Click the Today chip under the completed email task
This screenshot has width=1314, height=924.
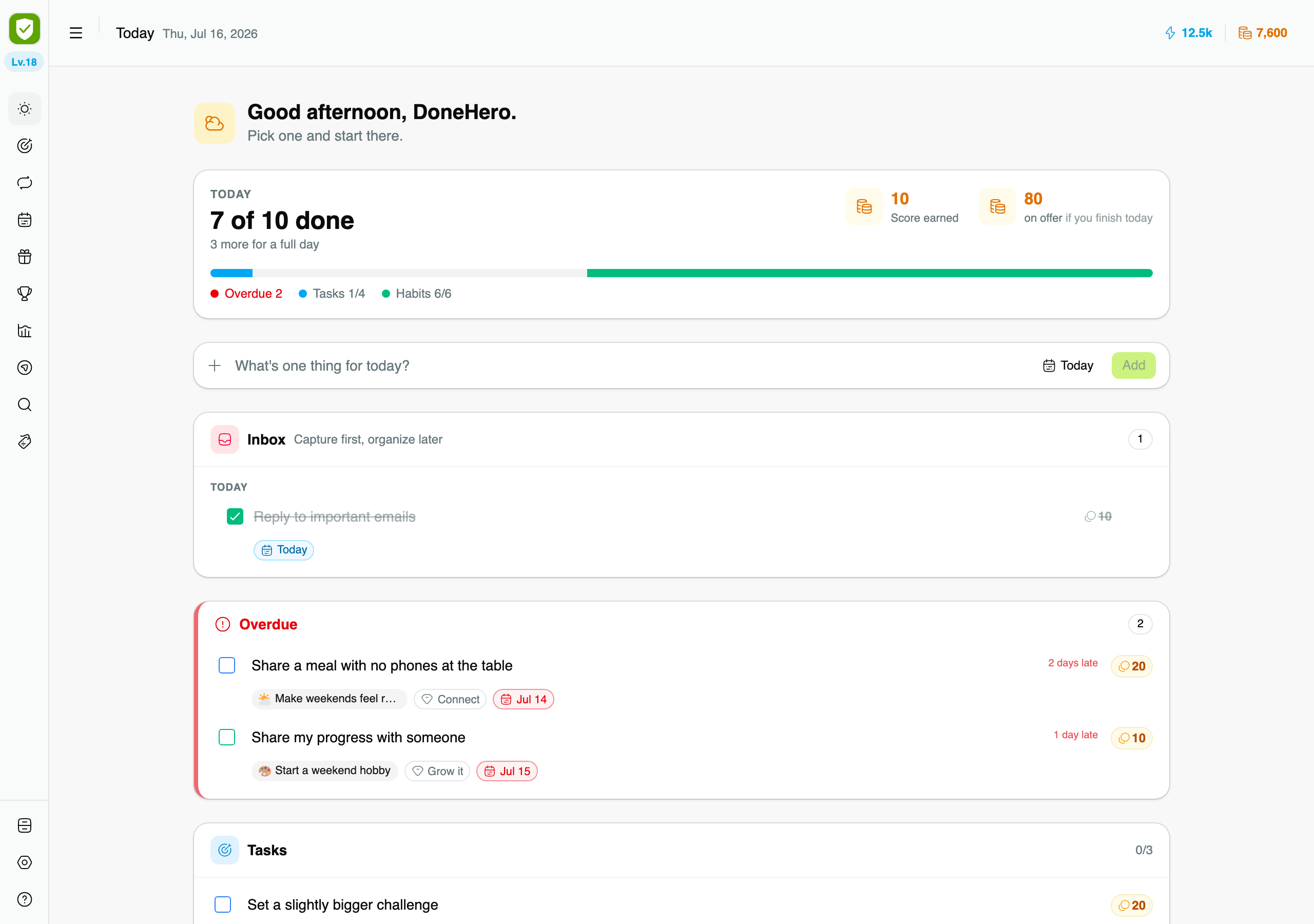284,550
